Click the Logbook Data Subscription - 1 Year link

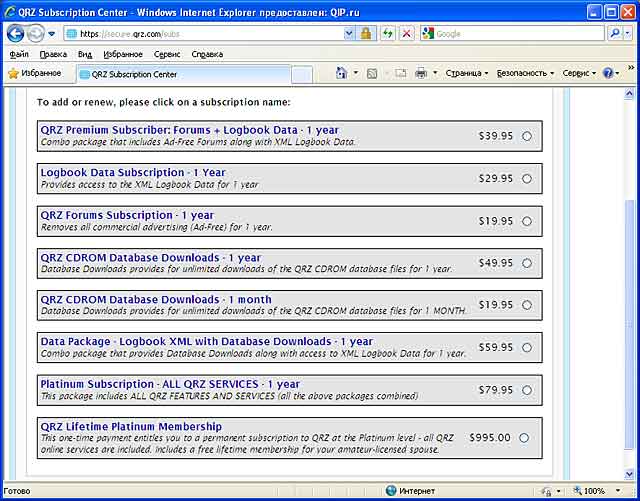133,172
